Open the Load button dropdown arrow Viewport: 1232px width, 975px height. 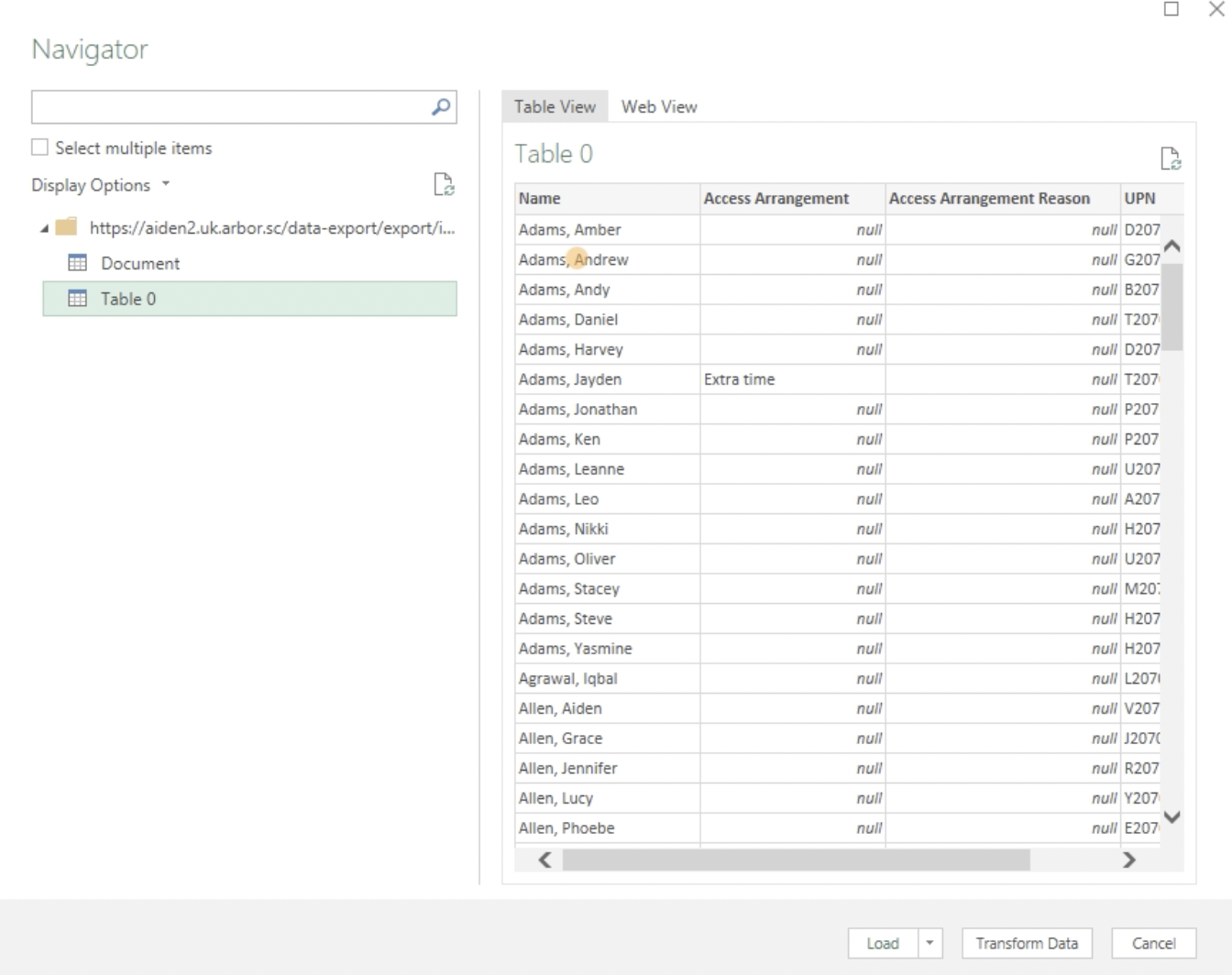coord(929,943)
